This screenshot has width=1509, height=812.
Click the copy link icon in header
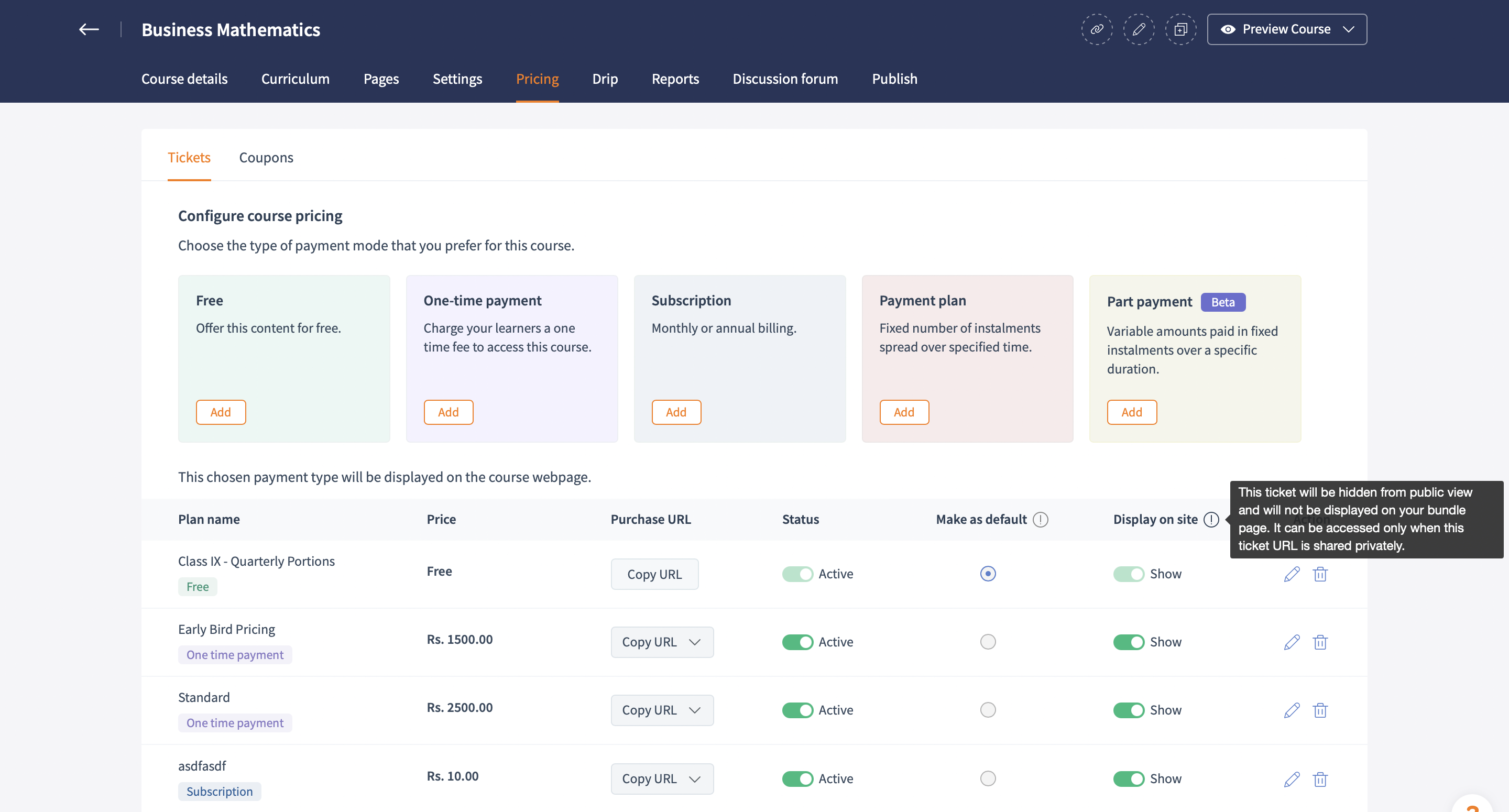click(x=1097, y=29)
